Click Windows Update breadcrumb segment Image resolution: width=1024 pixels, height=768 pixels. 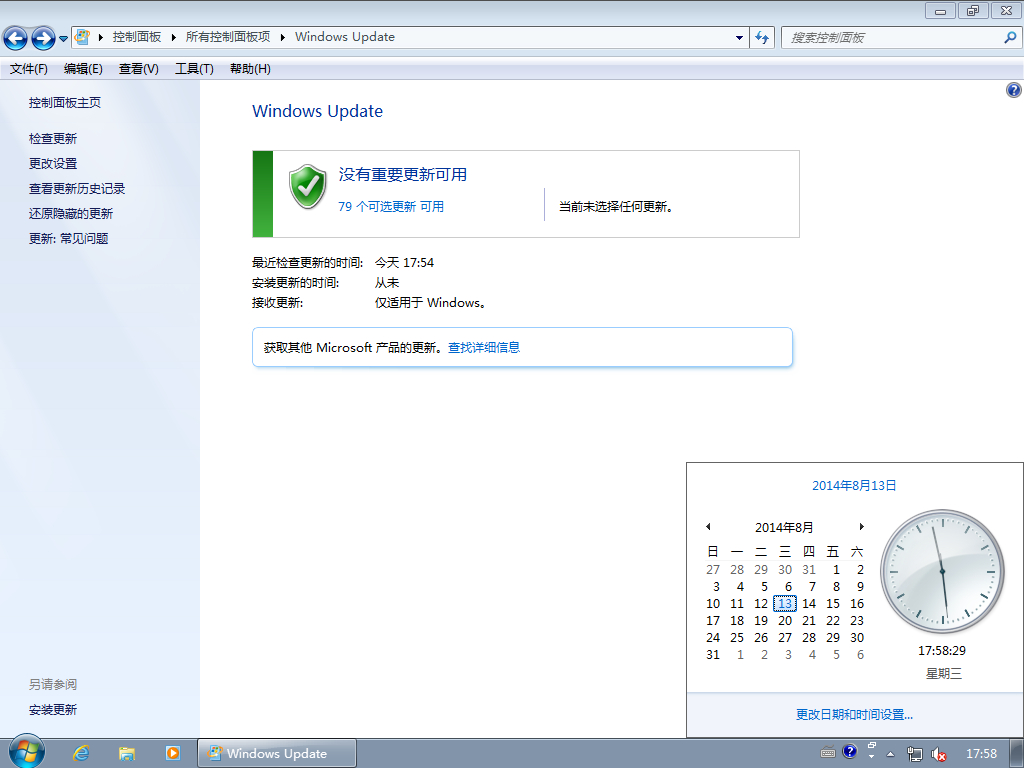tap(345, 37)
